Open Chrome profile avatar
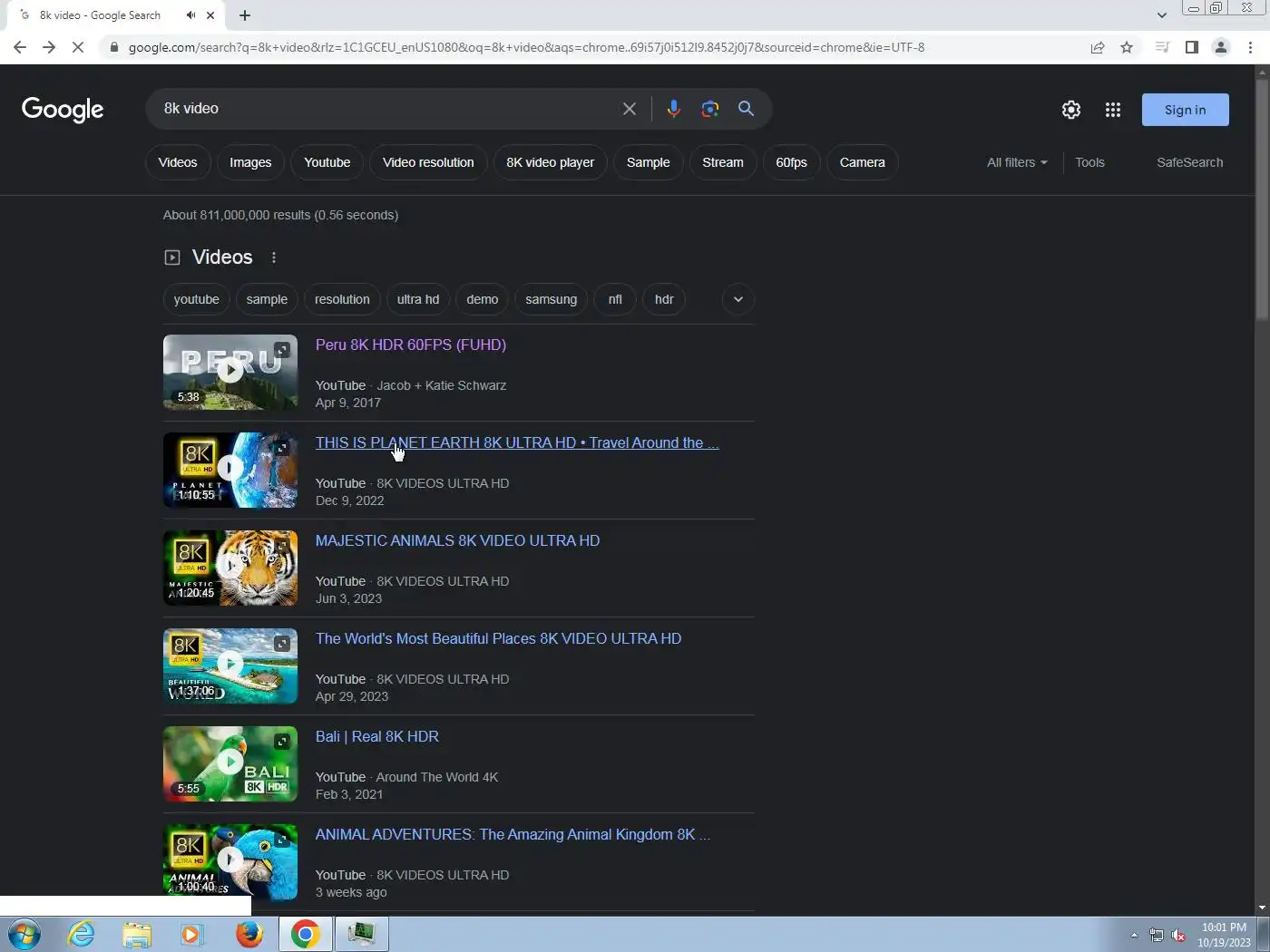This screenshot has width=1270, height=952. pos(1221,47)
